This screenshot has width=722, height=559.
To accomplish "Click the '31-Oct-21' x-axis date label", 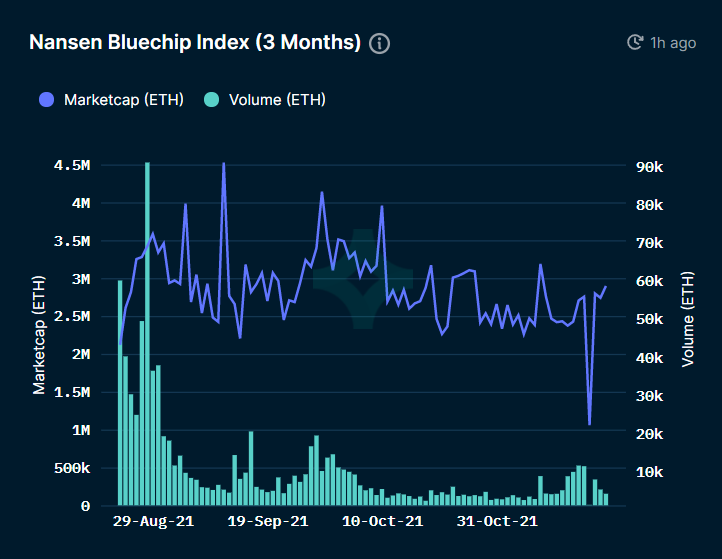I will [x=497, y=521].
